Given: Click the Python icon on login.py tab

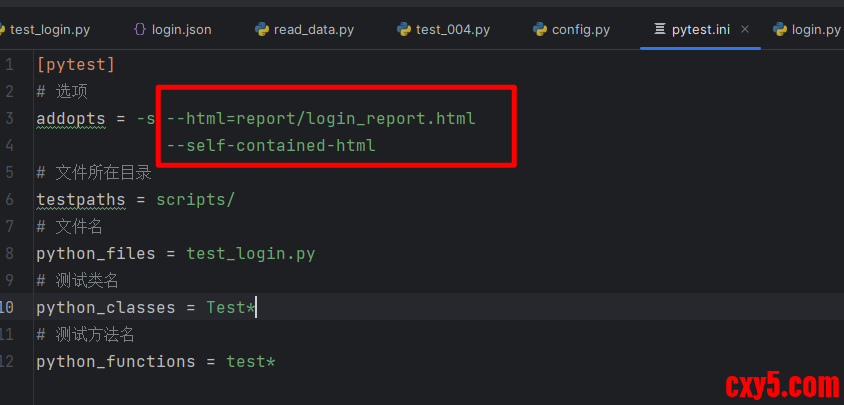Looking at the screenshot, I should pyautogui.click(x=780, y=29).
